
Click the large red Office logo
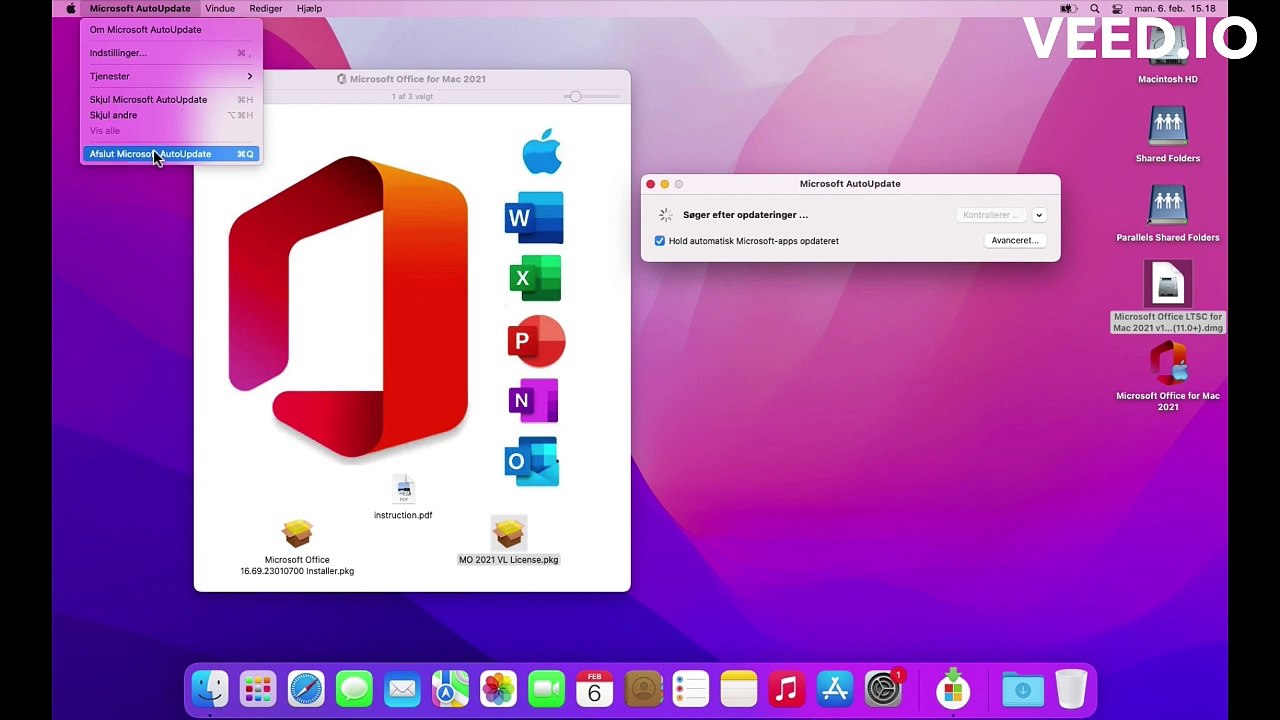coord(349,306)
